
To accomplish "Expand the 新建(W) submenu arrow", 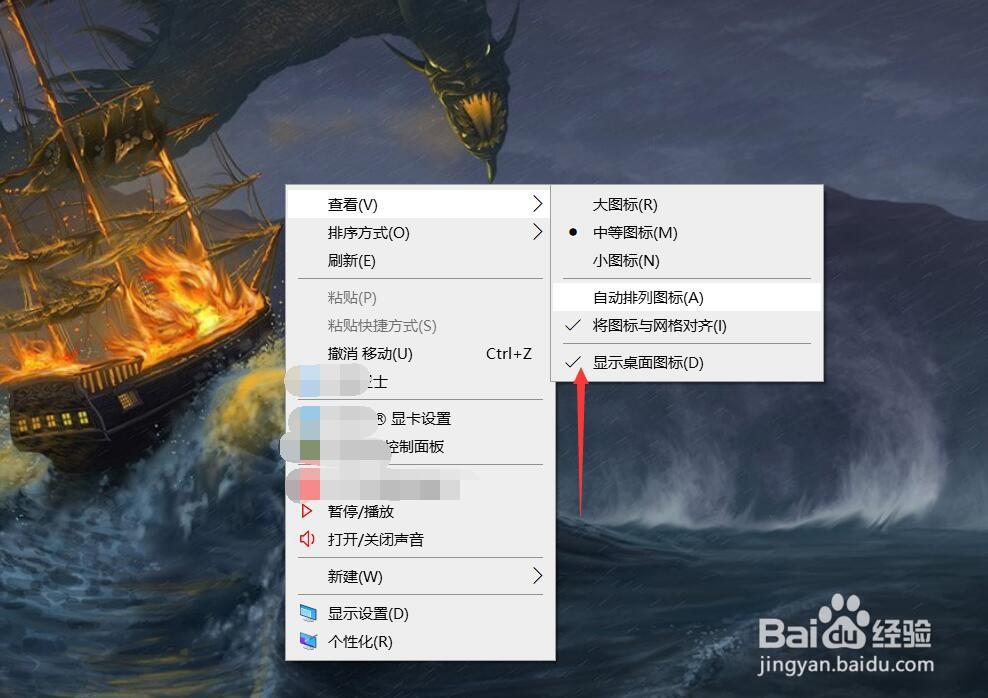I will [537, 576].
